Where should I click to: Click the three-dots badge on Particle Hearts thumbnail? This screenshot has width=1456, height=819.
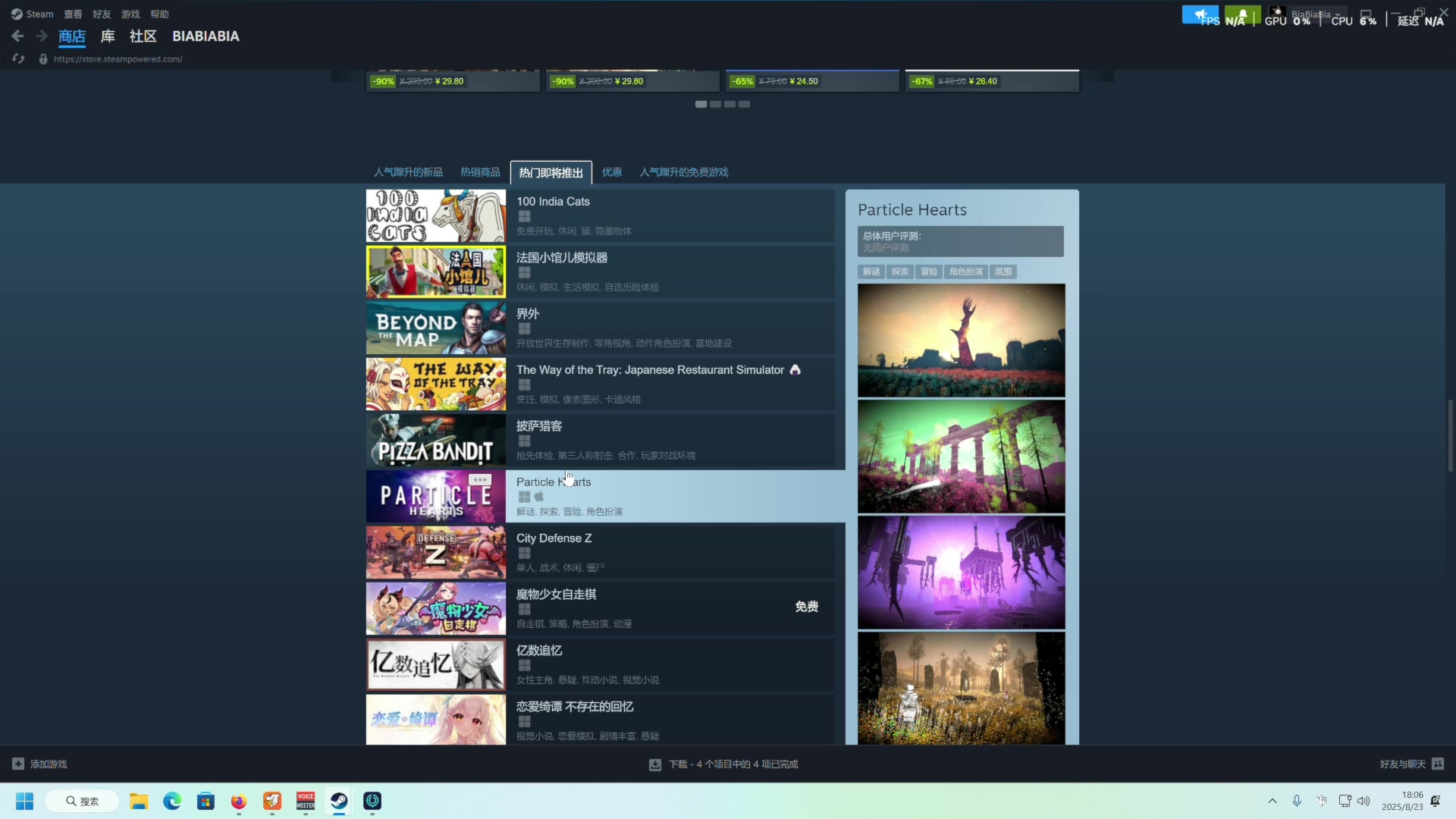point(479,479)
